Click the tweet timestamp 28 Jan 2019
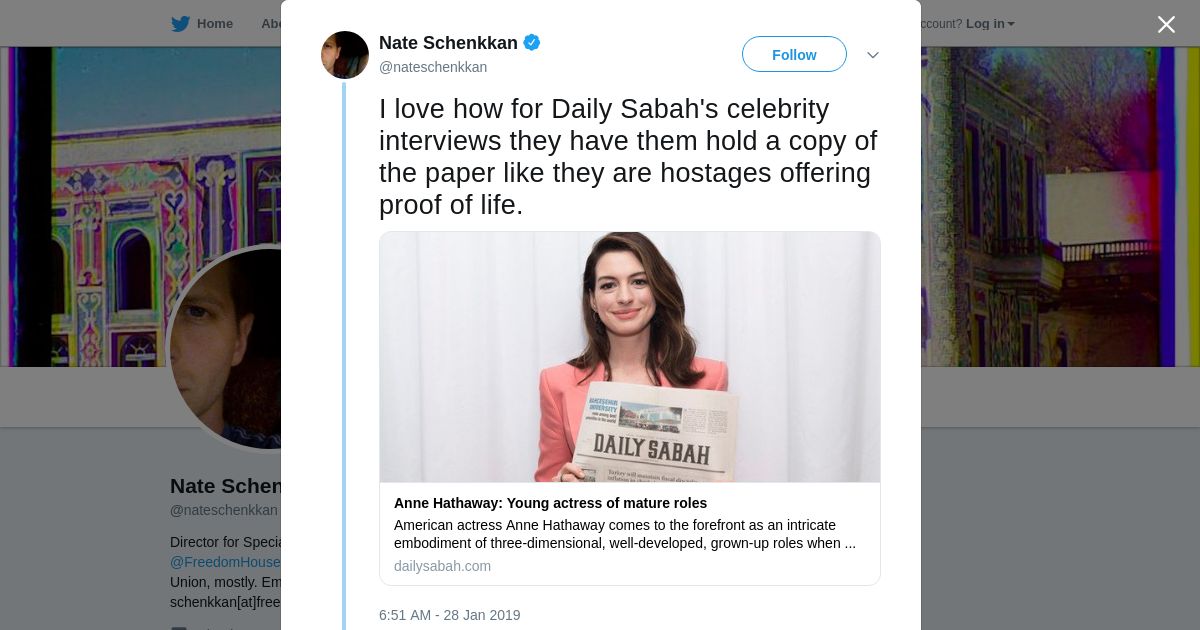The image size is (1200, 630). pos(449,615)
